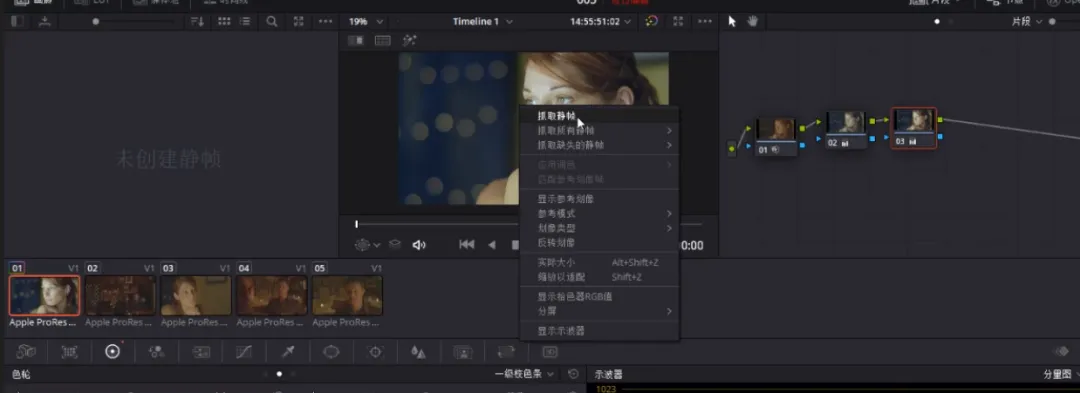1080x393 pixels.
Task: Open the Color Wheels palette icon
Action: [x=113, y=352]
